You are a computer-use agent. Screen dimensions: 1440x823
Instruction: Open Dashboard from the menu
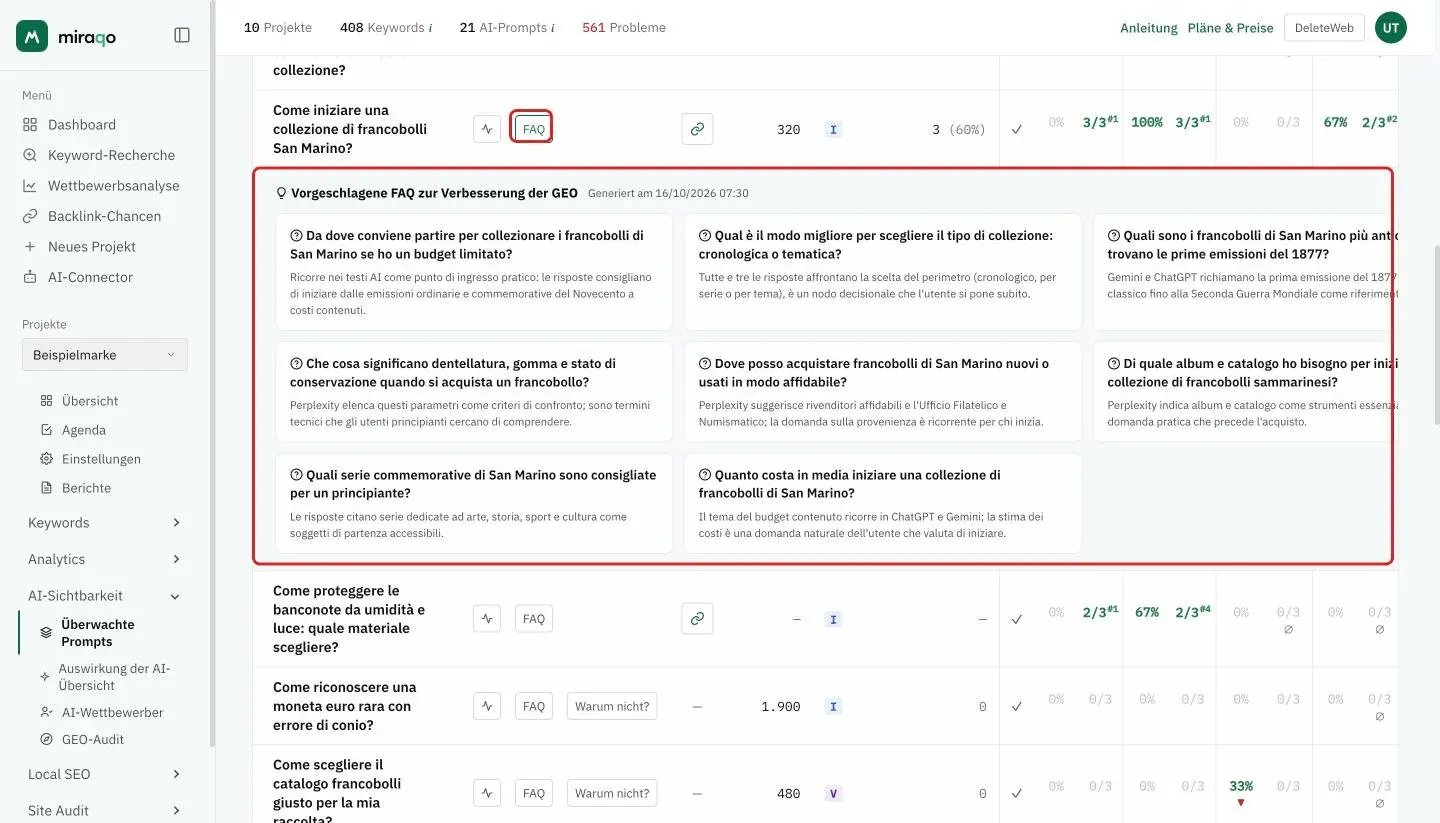tap(82, 125)
